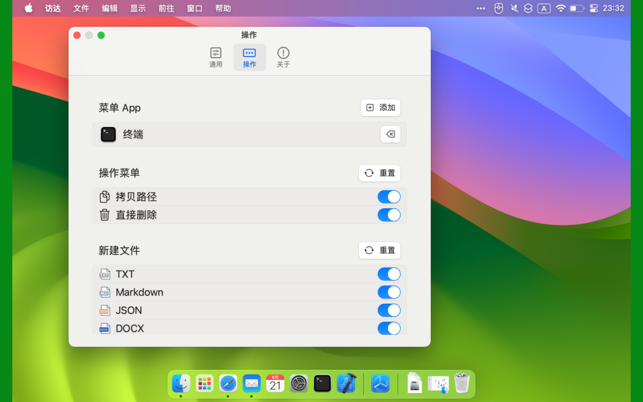Open the blue app icon beside Xcode
Screen dimensions: 643x402
pos(380,384)
